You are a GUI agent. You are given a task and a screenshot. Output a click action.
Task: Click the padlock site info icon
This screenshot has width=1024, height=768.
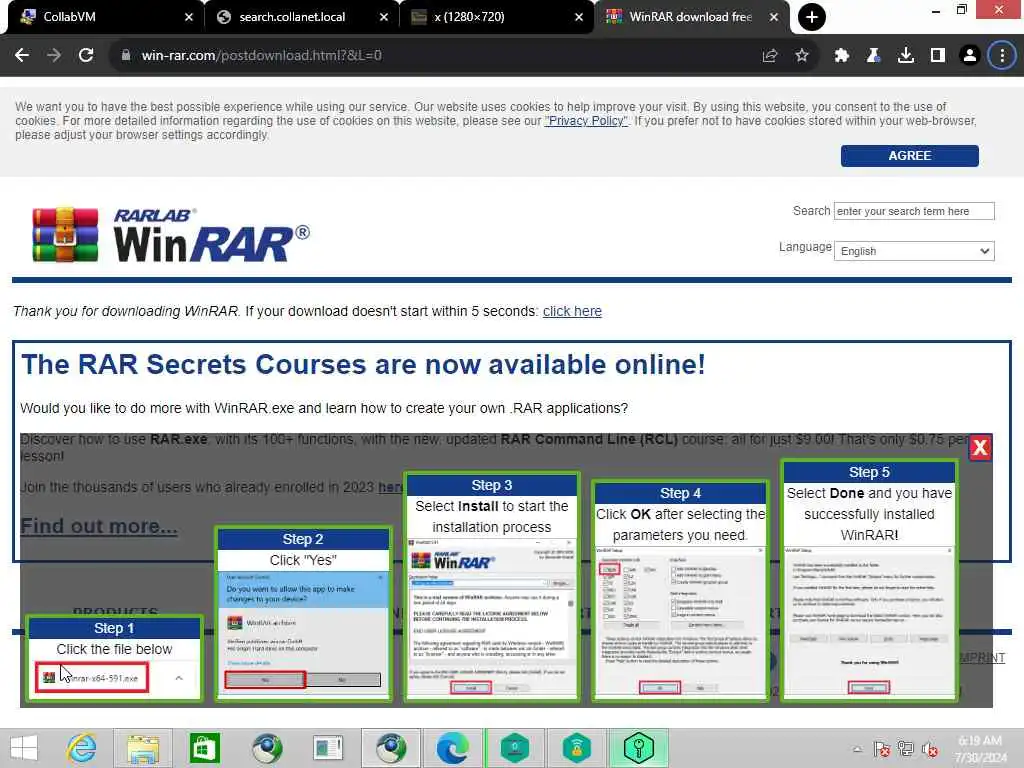[x=125, y=56]
